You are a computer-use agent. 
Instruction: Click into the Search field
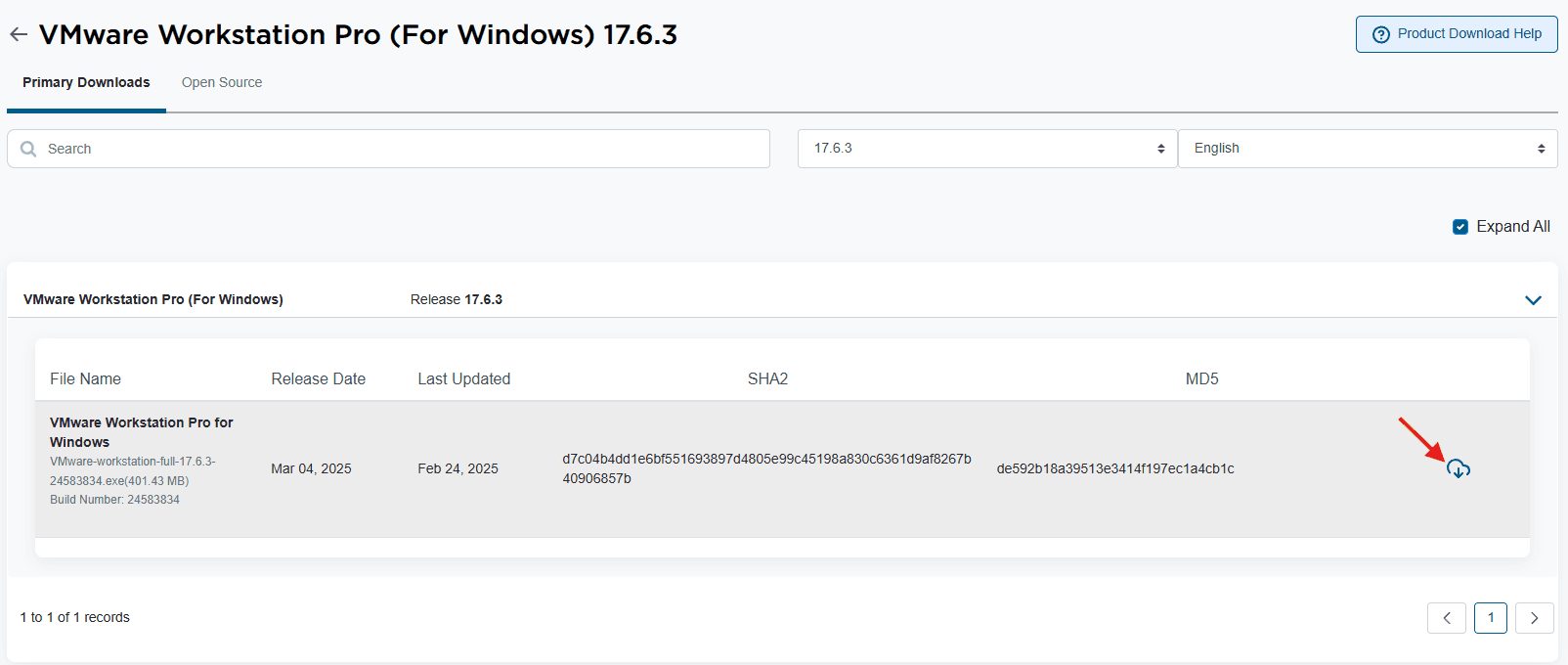point(388,149)
